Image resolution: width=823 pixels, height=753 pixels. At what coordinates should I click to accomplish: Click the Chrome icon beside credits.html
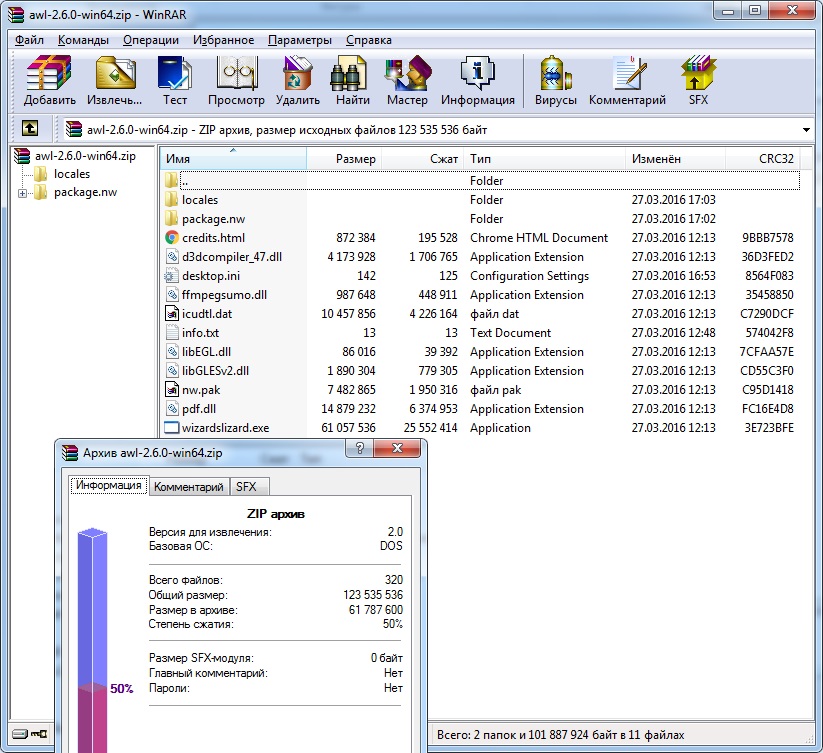pyautogui.click(x=172, y=238)
